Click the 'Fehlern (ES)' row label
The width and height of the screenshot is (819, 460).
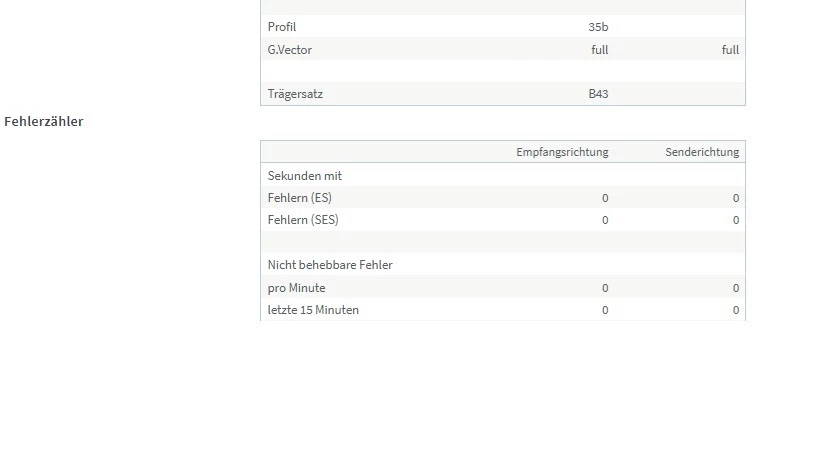pyautogui.click(x=300, y=198)
